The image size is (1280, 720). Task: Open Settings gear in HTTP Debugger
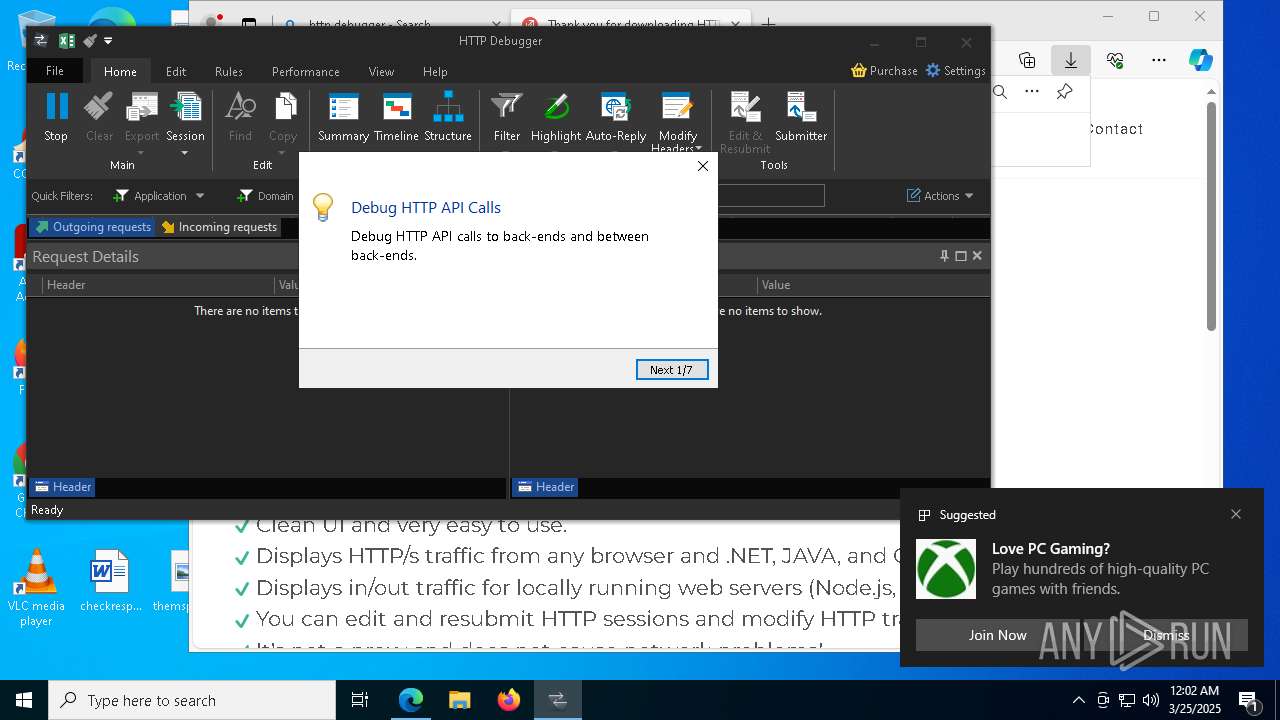click(933, 70)
